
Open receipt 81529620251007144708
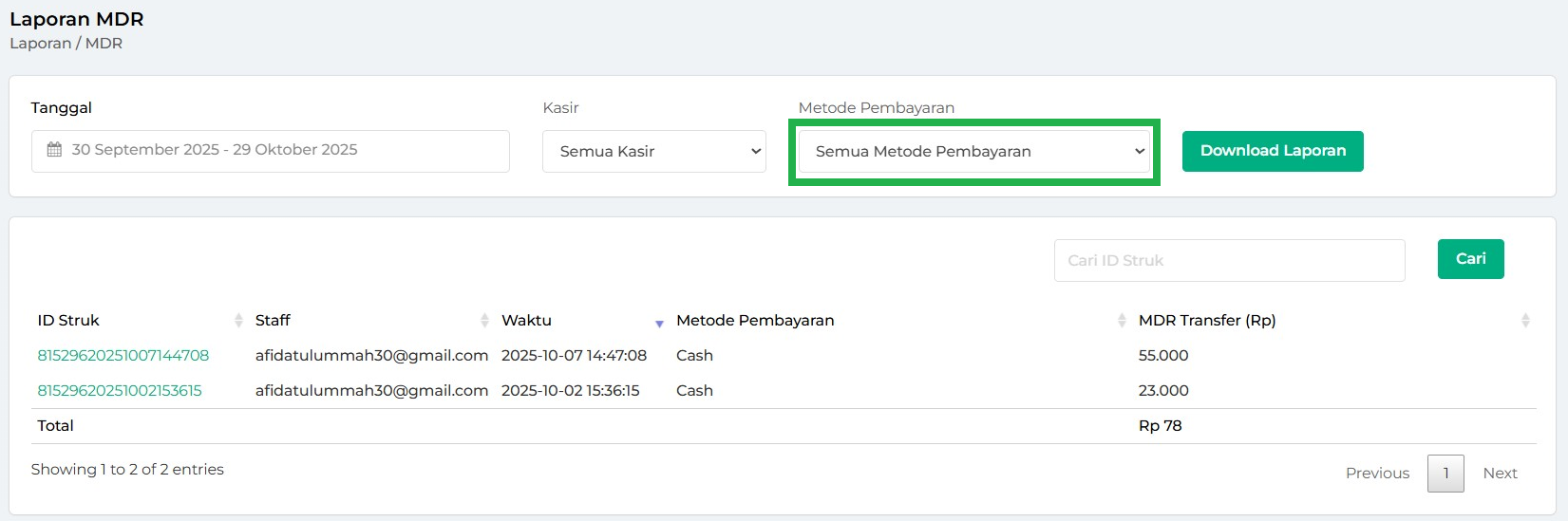(123, 356)
